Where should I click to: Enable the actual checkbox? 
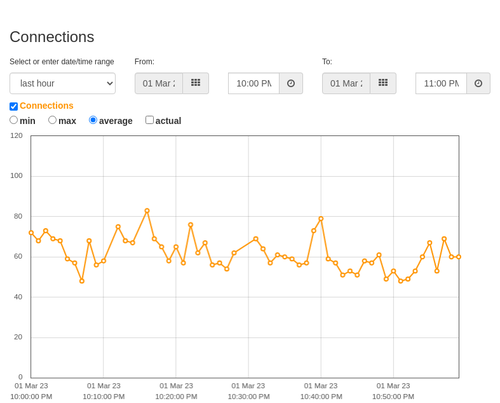150,120
